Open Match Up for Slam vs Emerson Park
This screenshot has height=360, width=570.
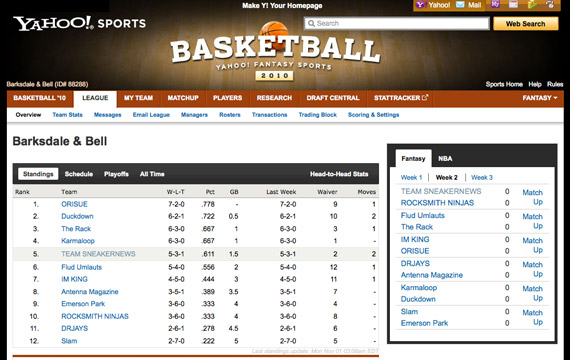click(x=533, y=317)
